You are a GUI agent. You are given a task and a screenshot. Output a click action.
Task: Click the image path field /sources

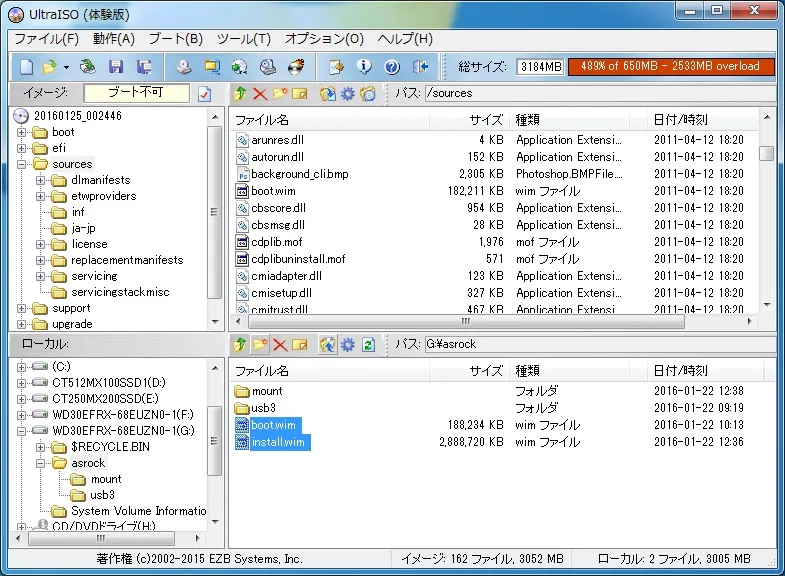pyautogui.click(x=600, y=93)
